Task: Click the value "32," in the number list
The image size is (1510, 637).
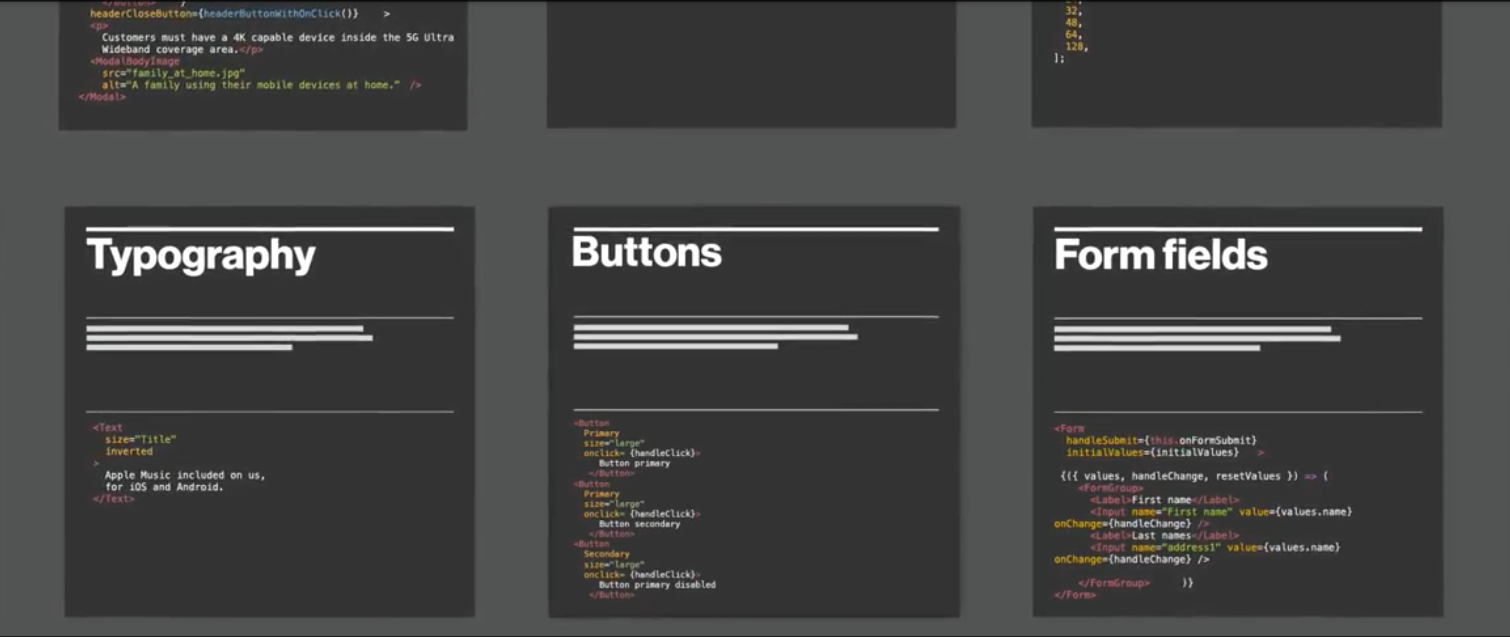Action: (x=1075, y=11)
